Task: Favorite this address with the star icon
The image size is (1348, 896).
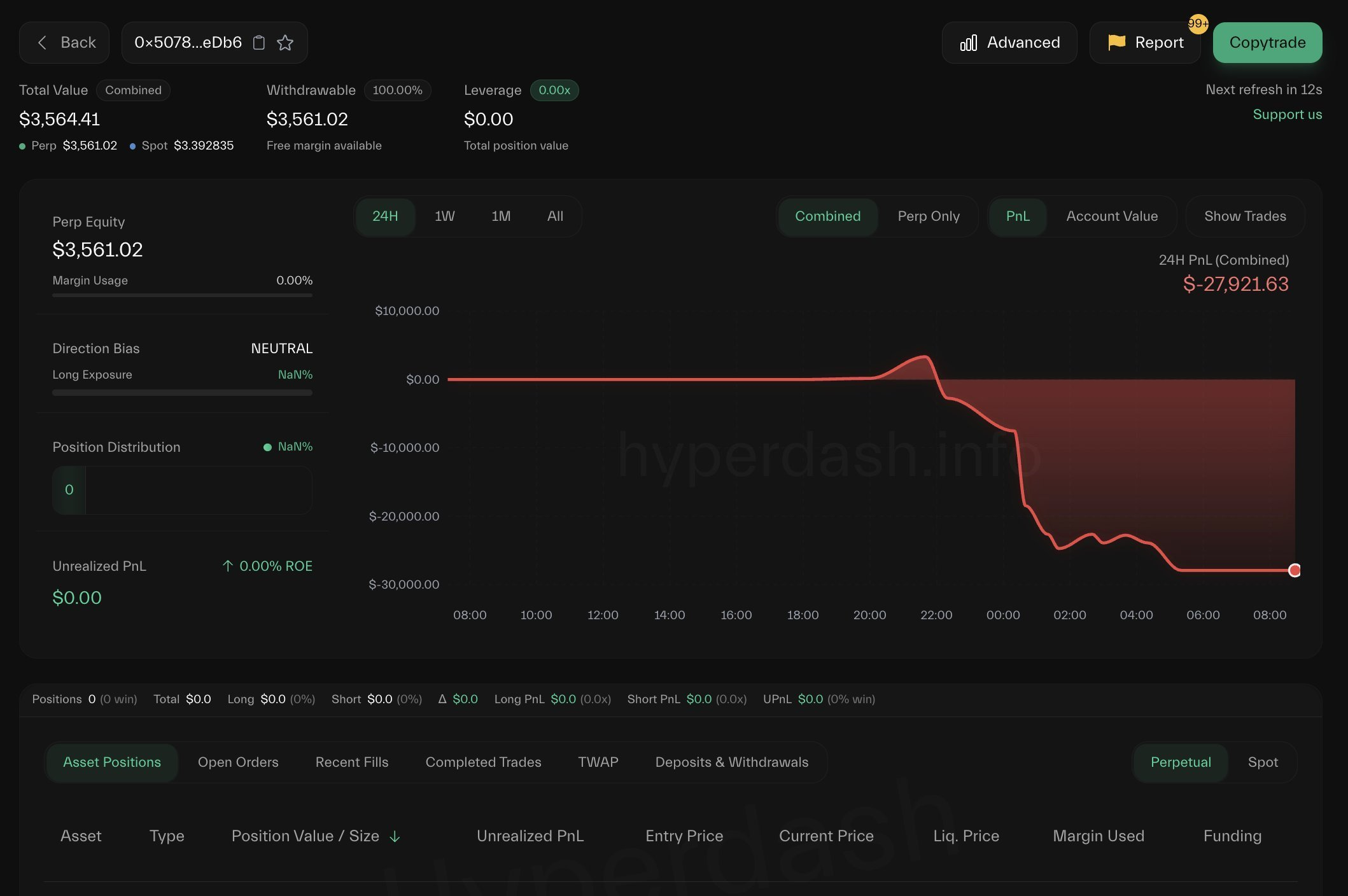Action: tap(285, 43)
